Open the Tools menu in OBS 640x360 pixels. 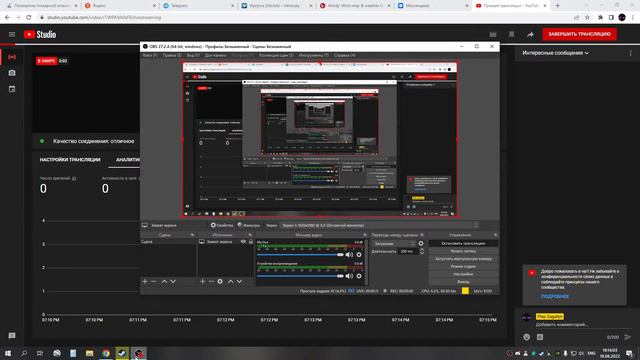313,55
